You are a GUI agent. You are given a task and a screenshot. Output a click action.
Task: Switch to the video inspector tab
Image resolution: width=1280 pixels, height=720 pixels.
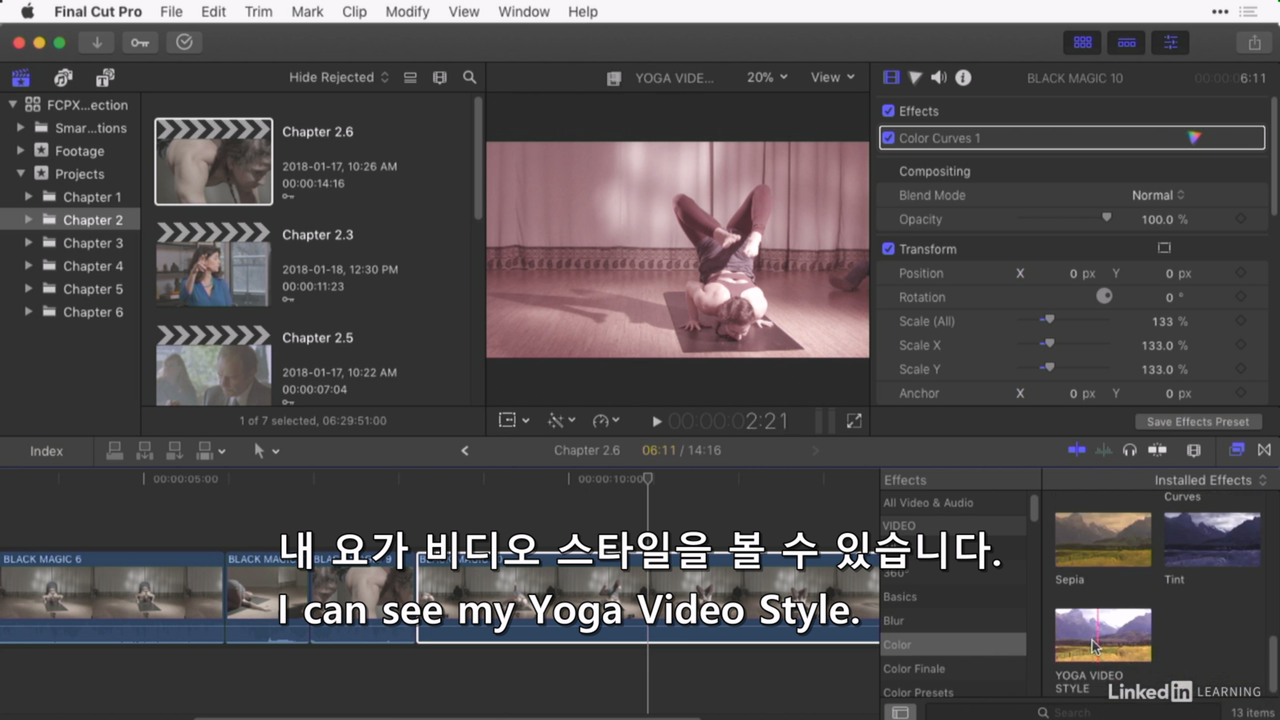click(891, 77)
